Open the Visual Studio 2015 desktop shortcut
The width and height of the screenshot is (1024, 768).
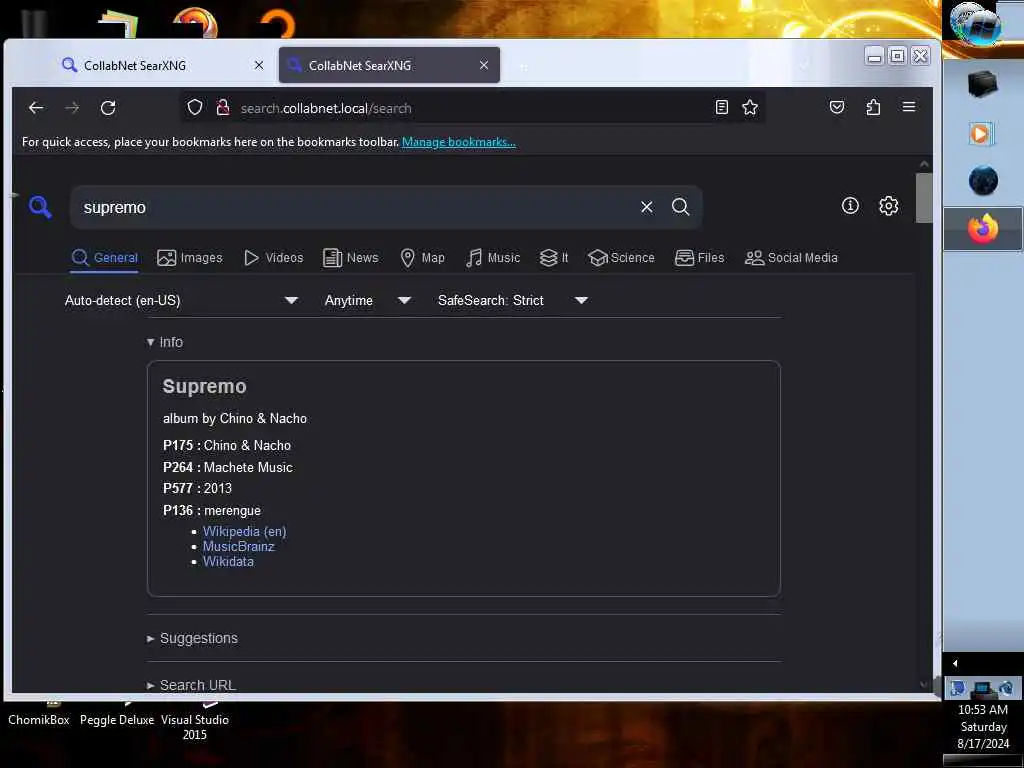195,726
